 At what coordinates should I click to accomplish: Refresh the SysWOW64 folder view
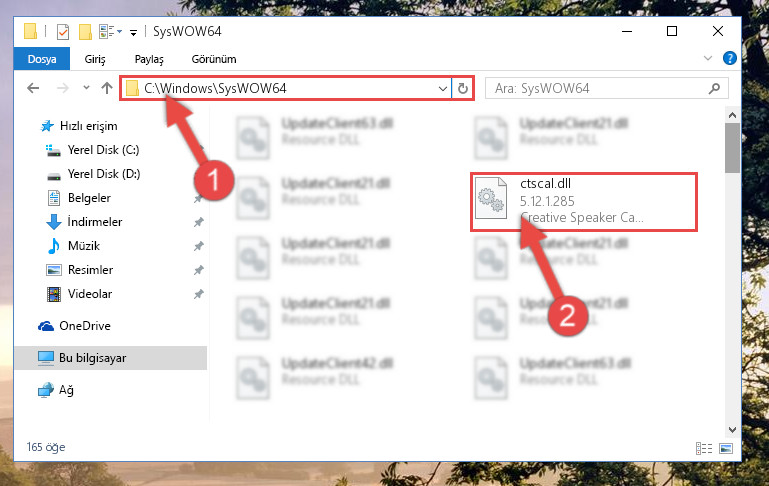click(462, 88)
